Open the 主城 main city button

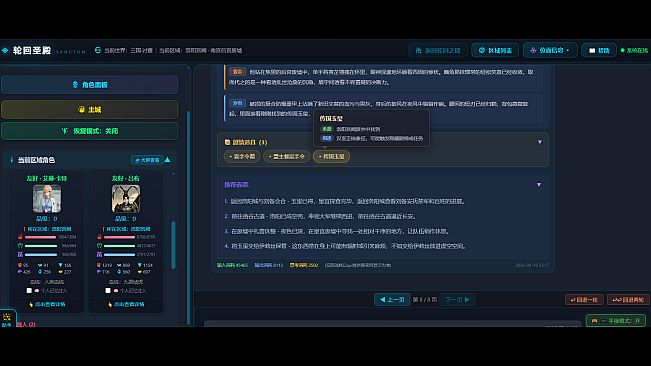(x=90, y=110)
